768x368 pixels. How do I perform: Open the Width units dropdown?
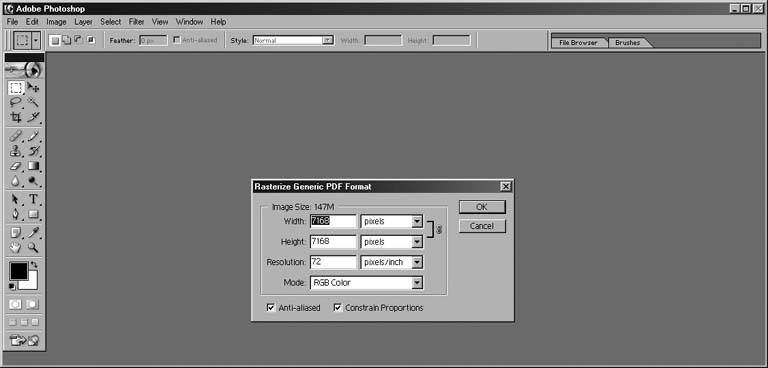(417, 221)
